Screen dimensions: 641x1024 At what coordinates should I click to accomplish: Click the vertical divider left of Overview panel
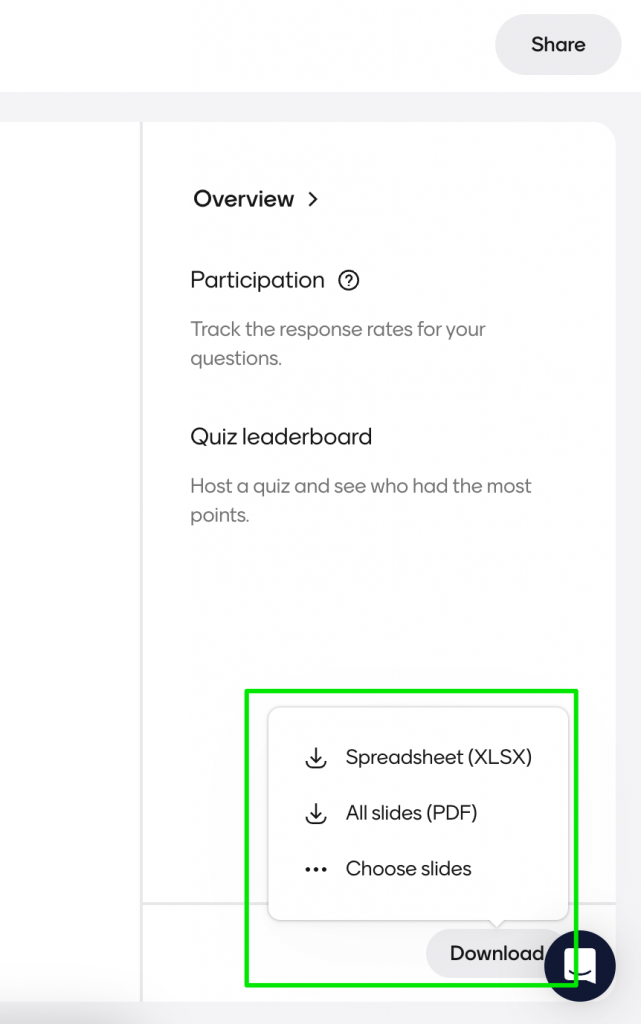click(x=142, y=500)
